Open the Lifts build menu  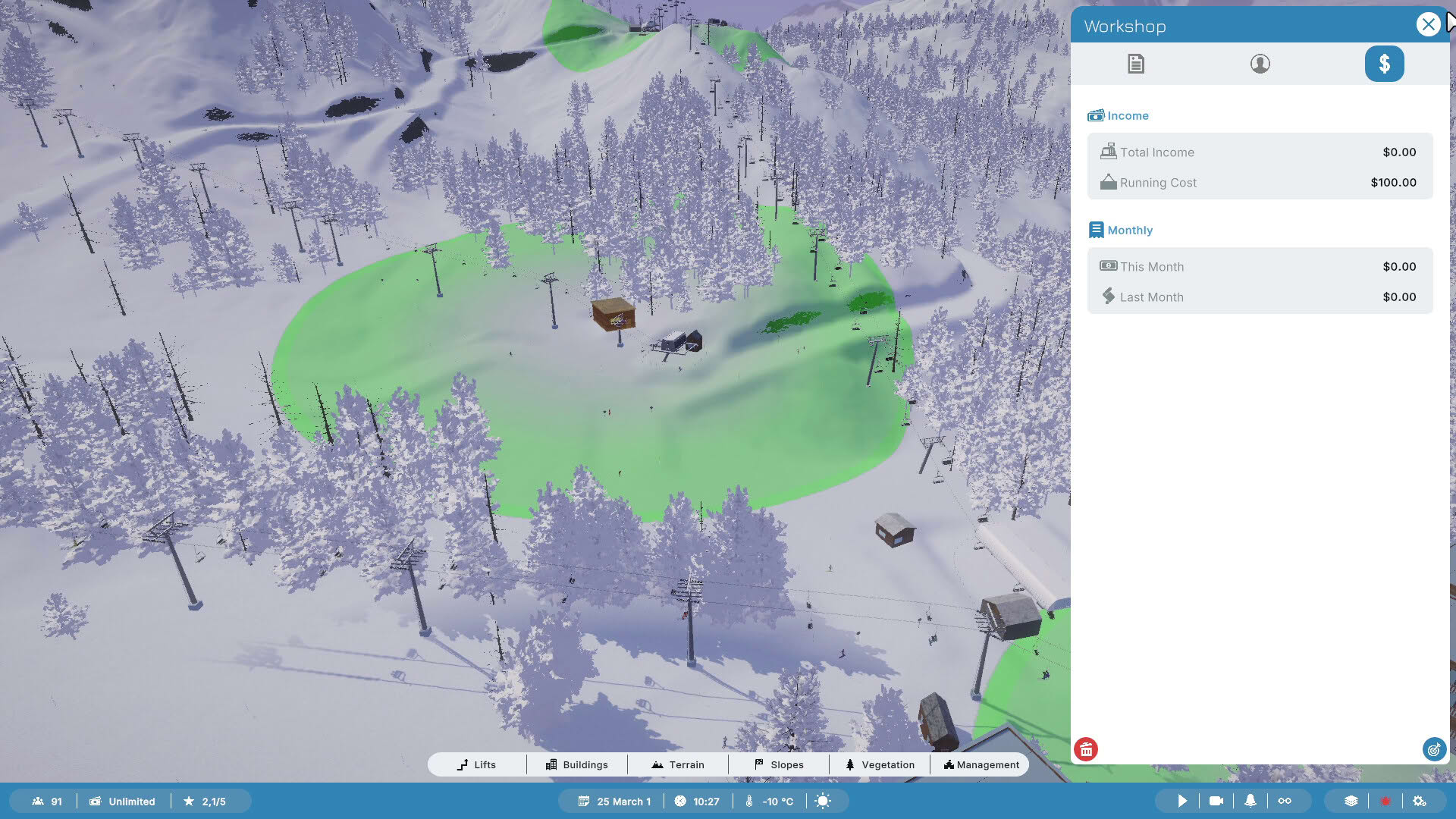(476, 764)
